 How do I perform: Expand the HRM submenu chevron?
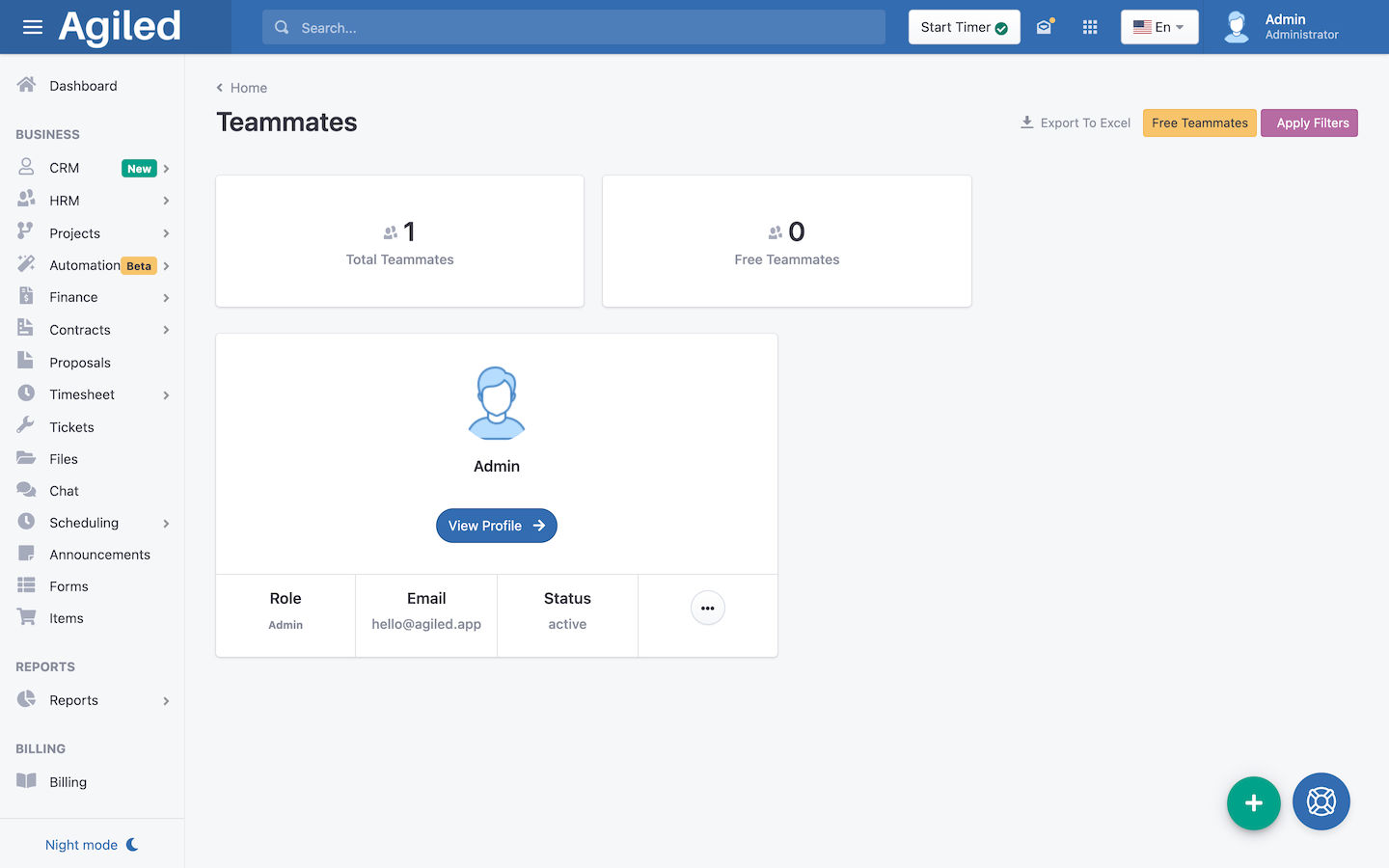click(x=166, y=201)
